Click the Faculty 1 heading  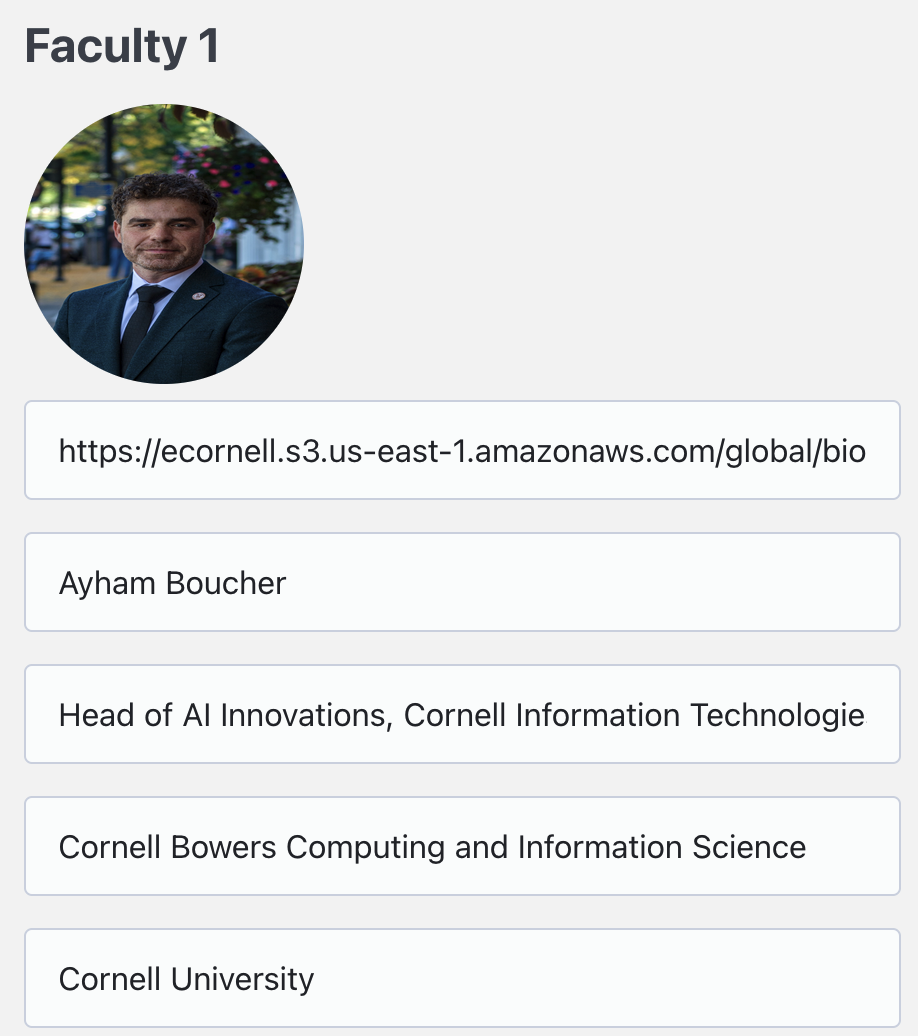(122, 47)
